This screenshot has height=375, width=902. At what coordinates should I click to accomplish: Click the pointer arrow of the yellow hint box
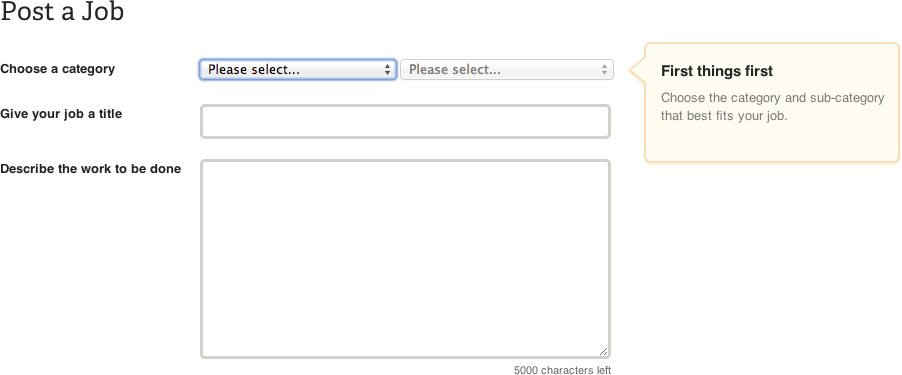point(637,70)
